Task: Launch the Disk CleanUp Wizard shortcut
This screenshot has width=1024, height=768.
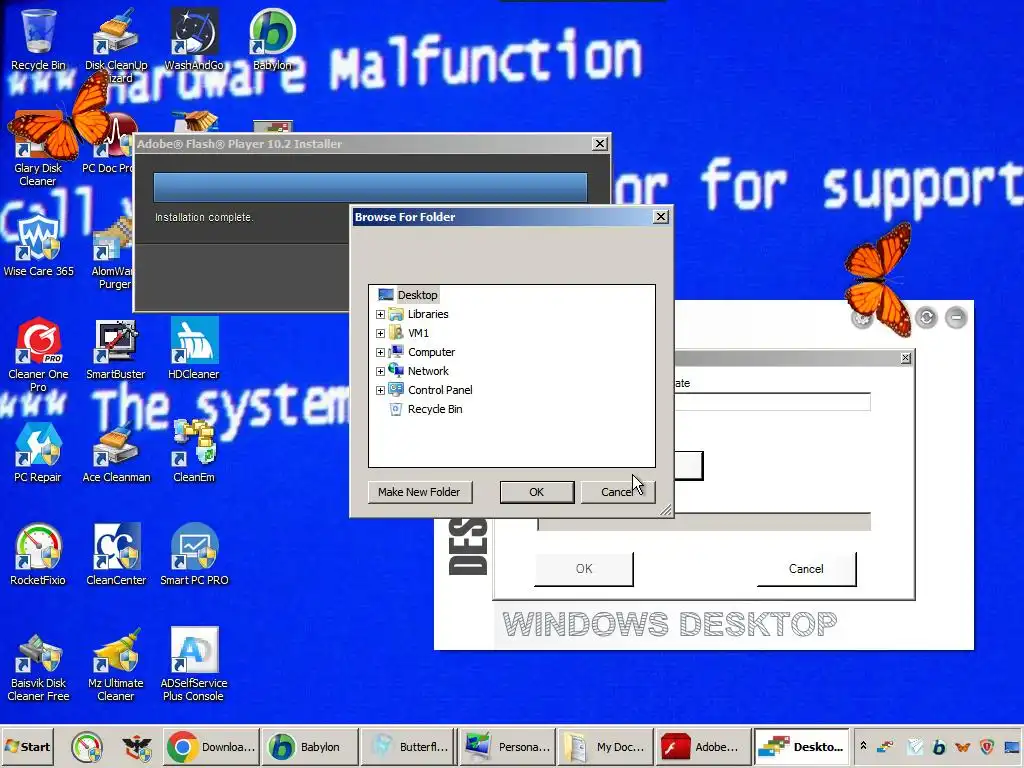Action: pos(116,44)
